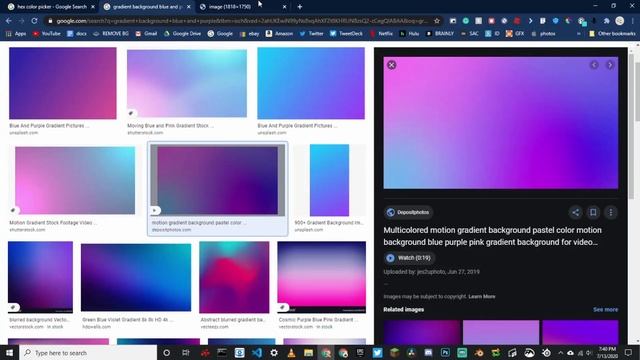Go back to the previous page
The image size is (640, 360).
pos(9,21)
